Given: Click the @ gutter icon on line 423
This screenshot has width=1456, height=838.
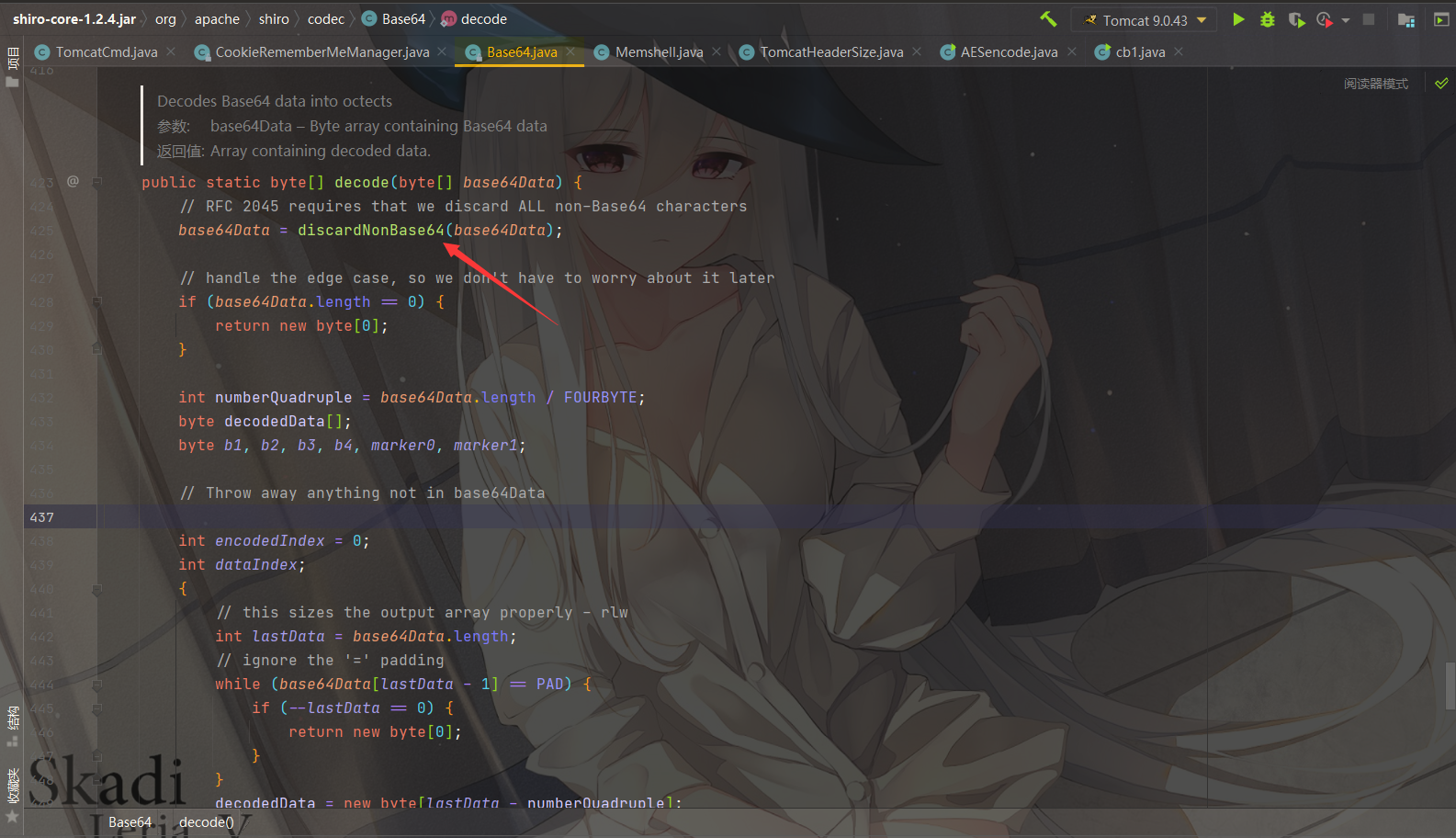Looking at the screenshot, I should (x=73, y=181).
